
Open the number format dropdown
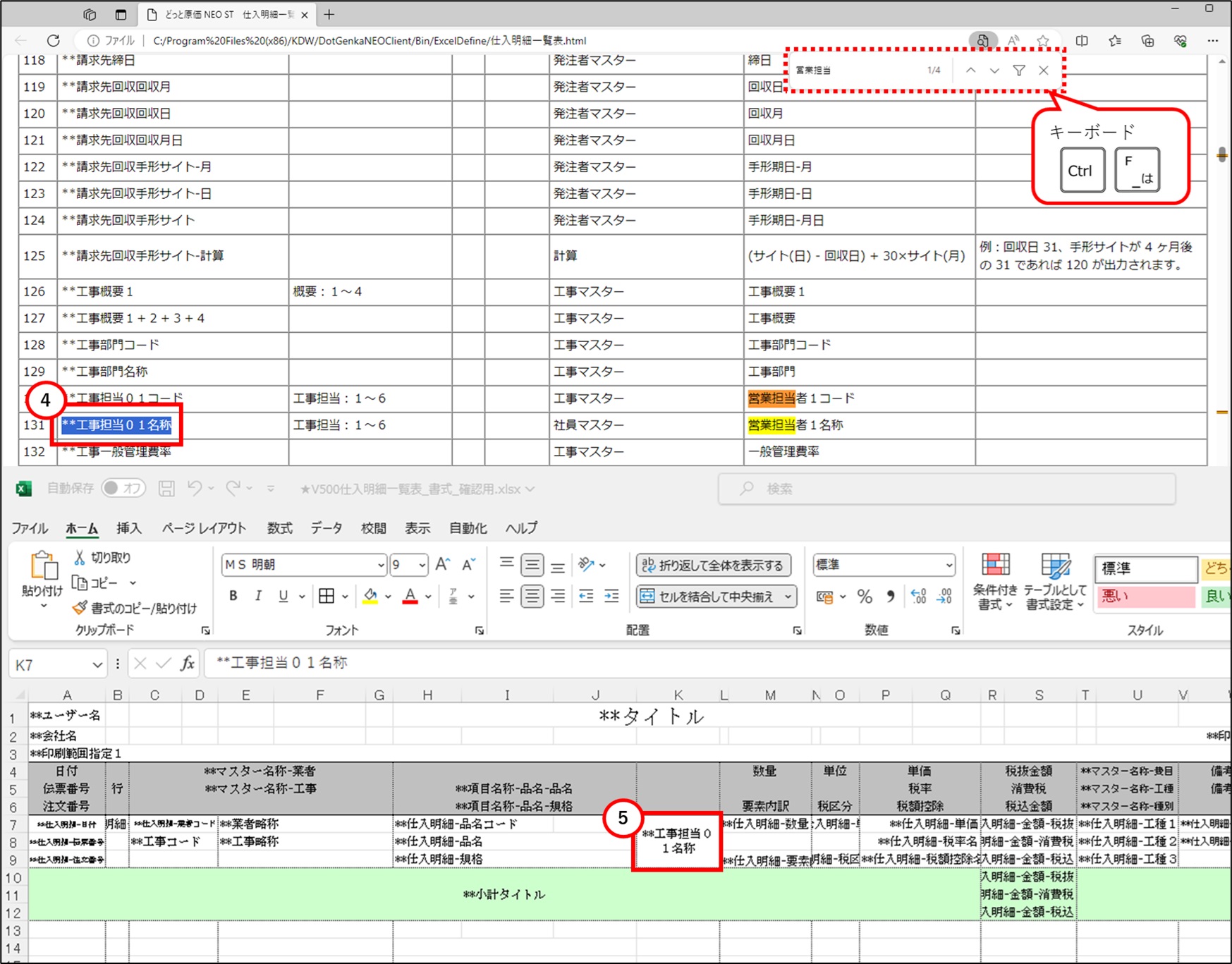(x=949, y=566)
